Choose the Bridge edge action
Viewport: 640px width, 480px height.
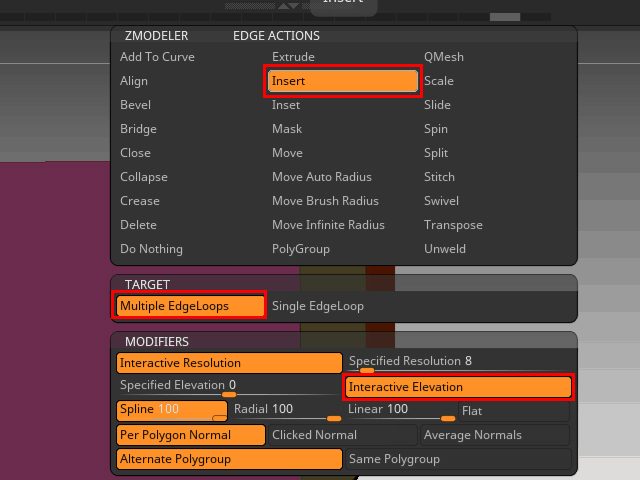point(138,129)
